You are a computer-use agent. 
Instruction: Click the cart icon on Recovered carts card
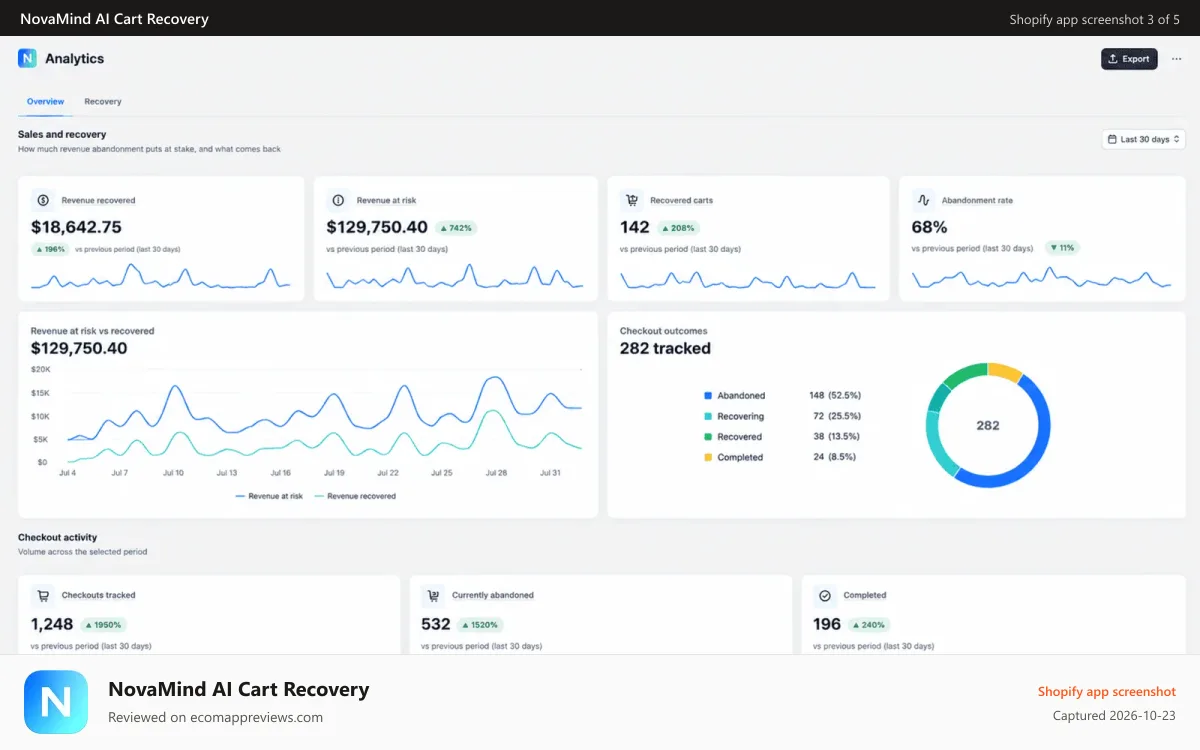click(x=631, y=200)
